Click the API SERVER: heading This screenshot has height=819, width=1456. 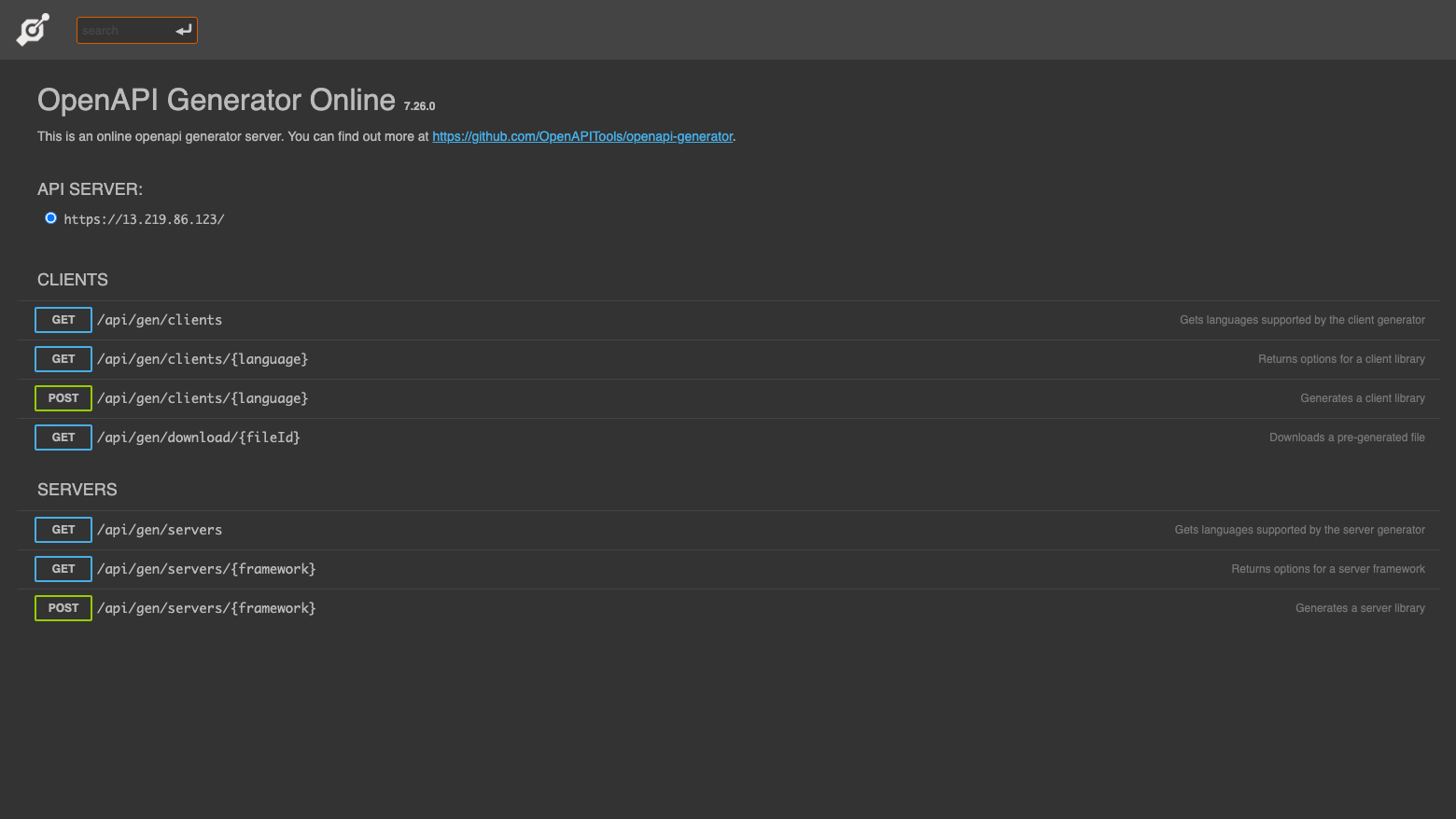tap(91, 189)
